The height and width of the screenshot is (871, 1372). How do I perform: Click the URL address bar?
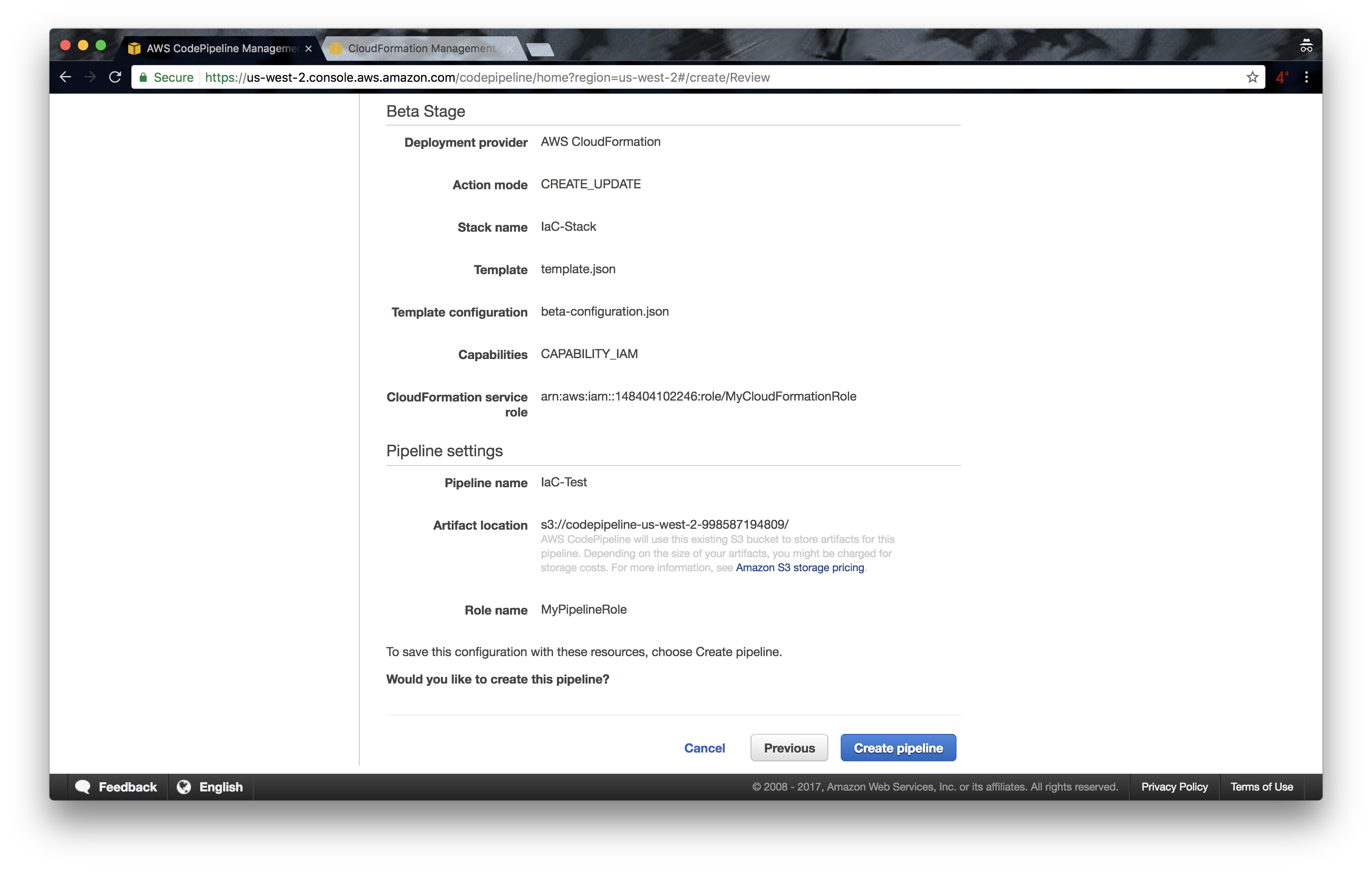click(684, 77)
